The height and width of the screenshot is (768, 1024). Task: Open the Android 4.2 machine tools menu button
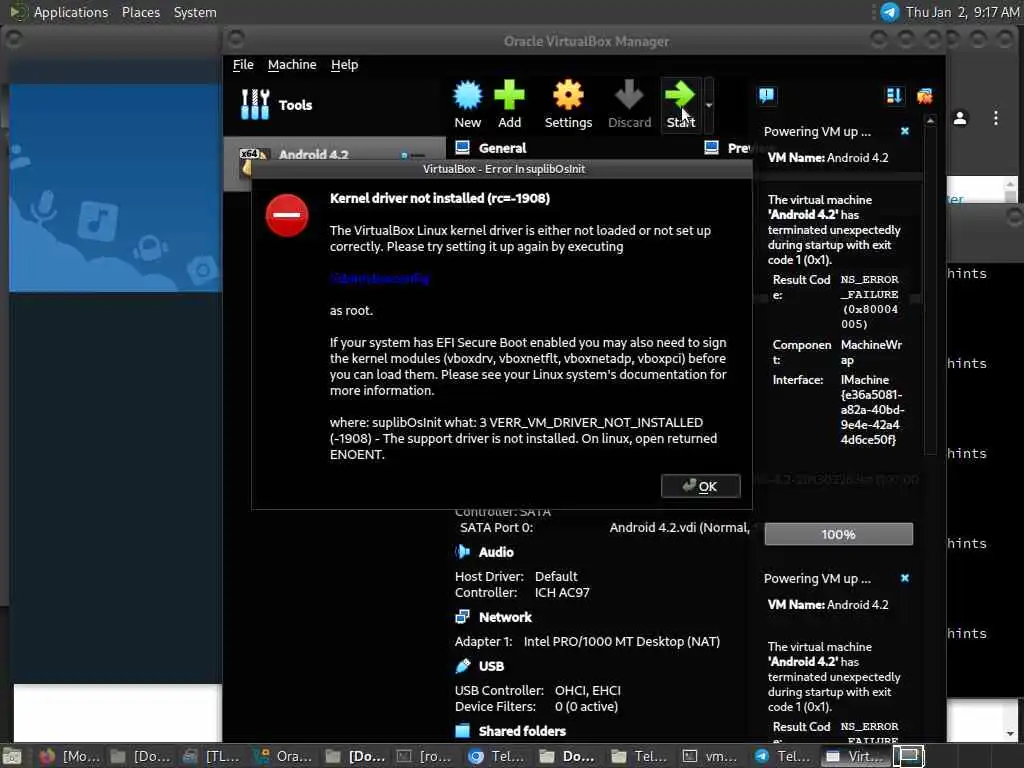tap(413, 155)
